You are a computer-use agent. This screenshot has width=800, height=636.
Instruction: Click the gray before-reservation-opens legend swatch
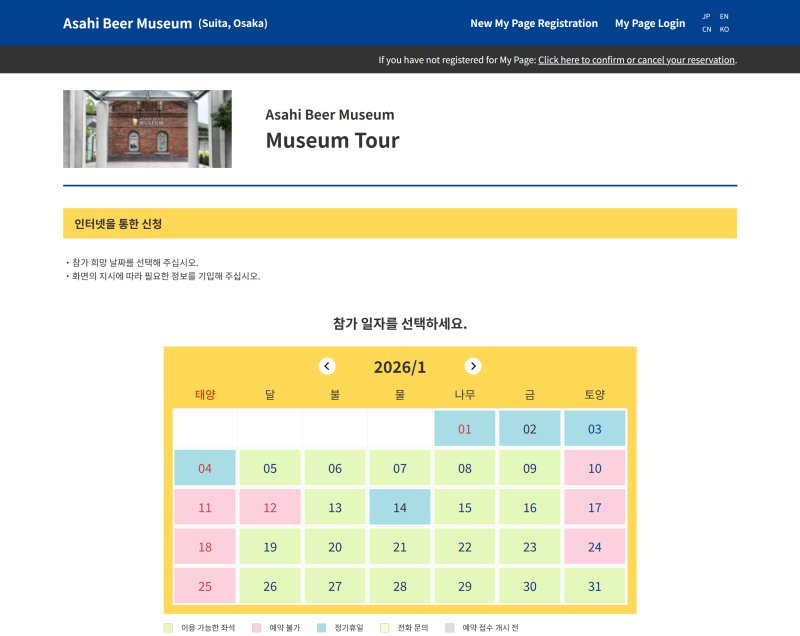pos(449,627)
